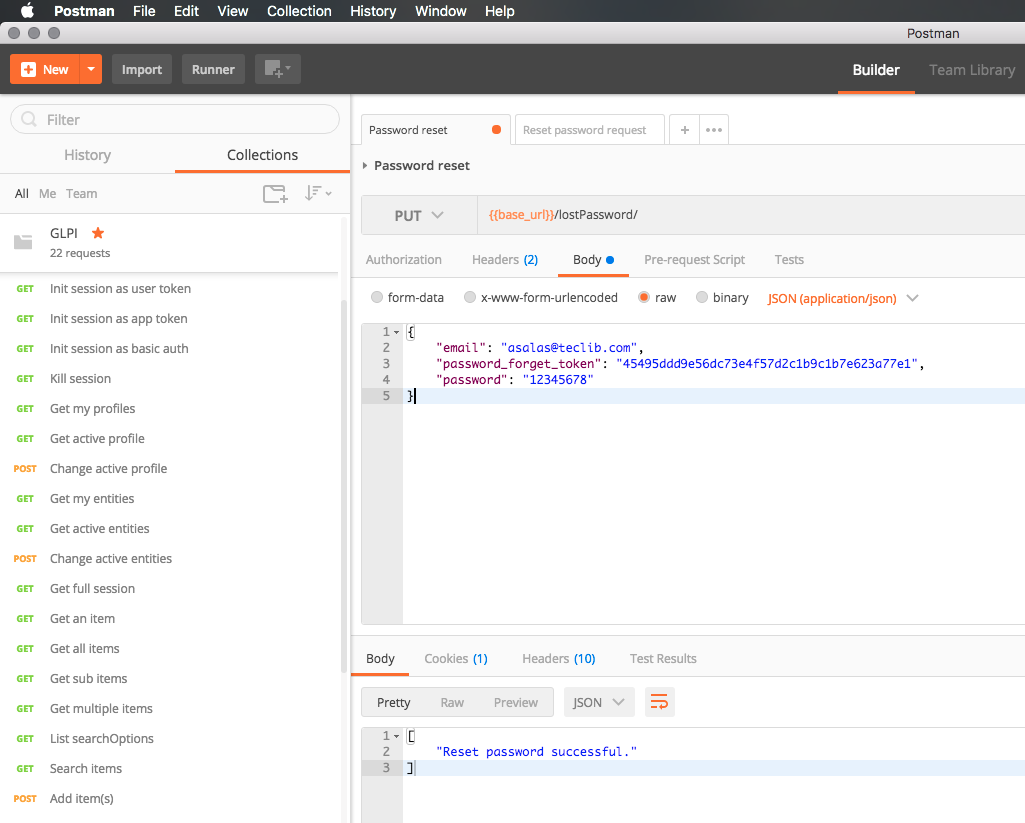The height and width of the screenshot is (823, 1025).
Task: Open the Collection menu
Action: (299, 11)
